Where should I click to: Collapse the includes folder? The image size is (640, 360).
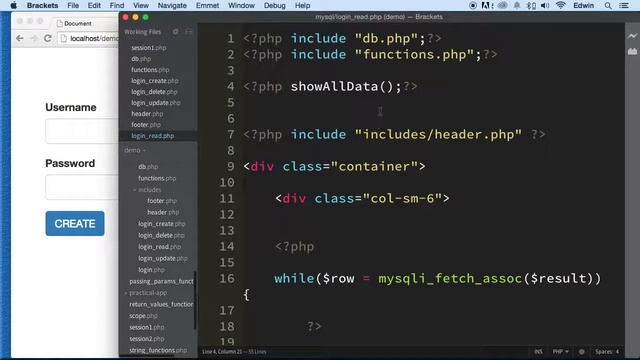tap(147, 190)
